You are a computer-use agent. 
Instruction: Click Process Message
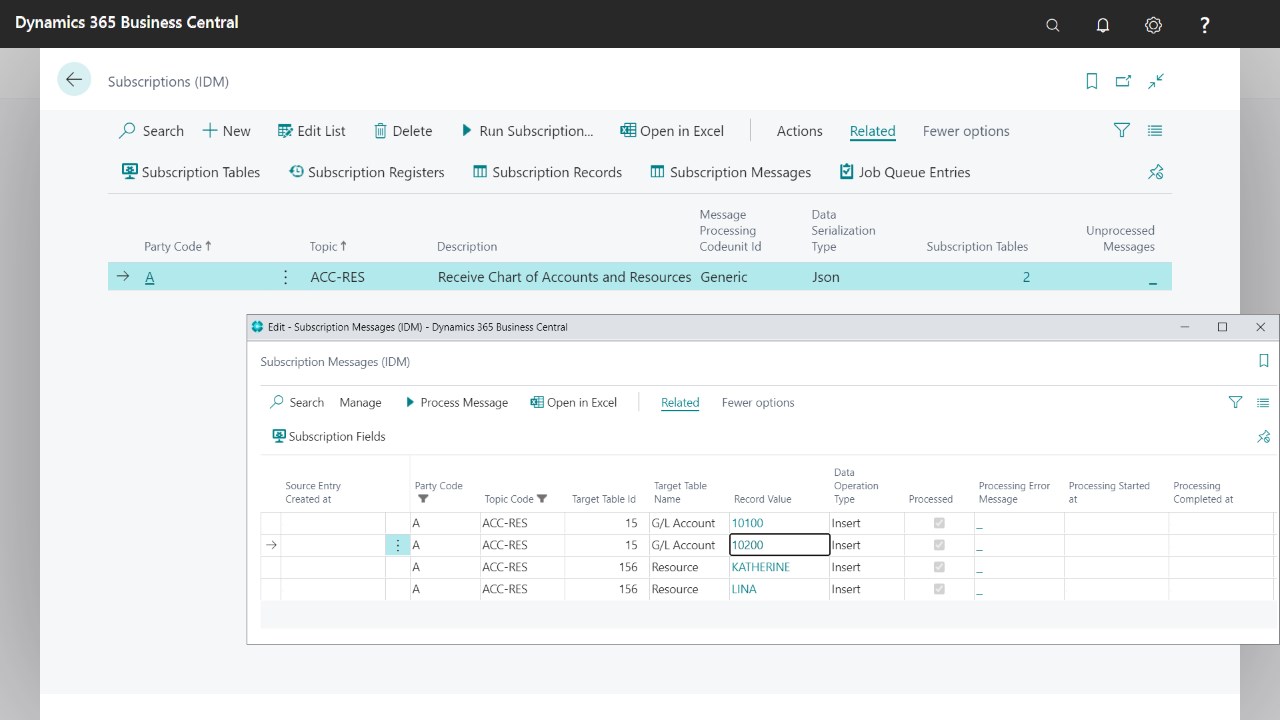(x=457, y=402)
